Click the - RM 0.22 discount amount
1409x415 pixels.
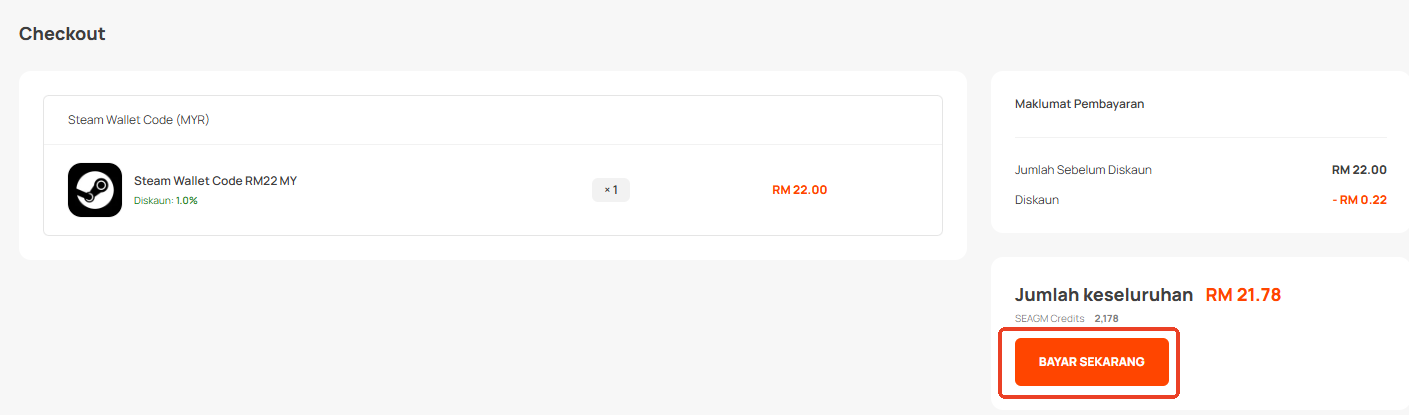tap(1359, 200)
